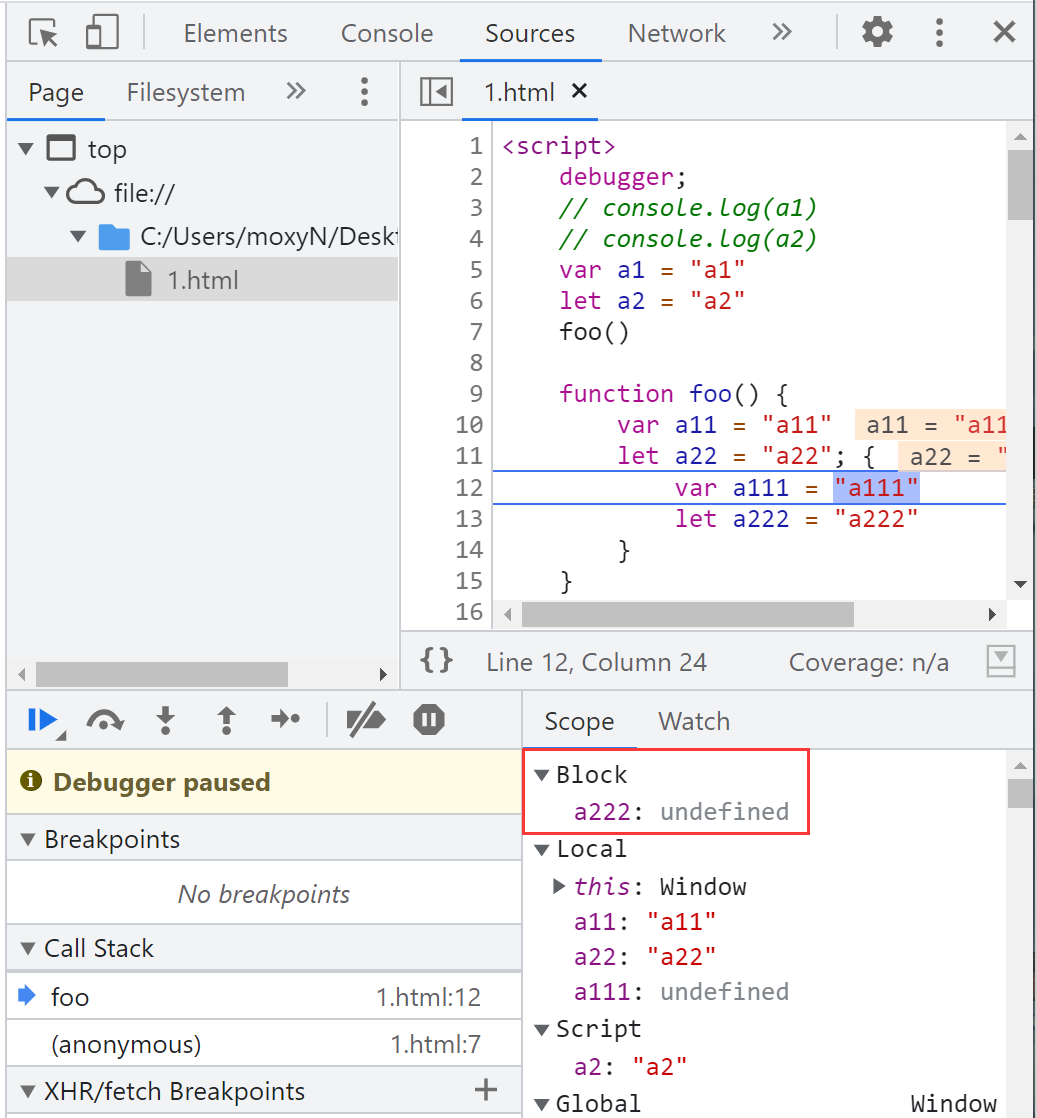Toggle deactivate breakpoints

click(365, 720)
